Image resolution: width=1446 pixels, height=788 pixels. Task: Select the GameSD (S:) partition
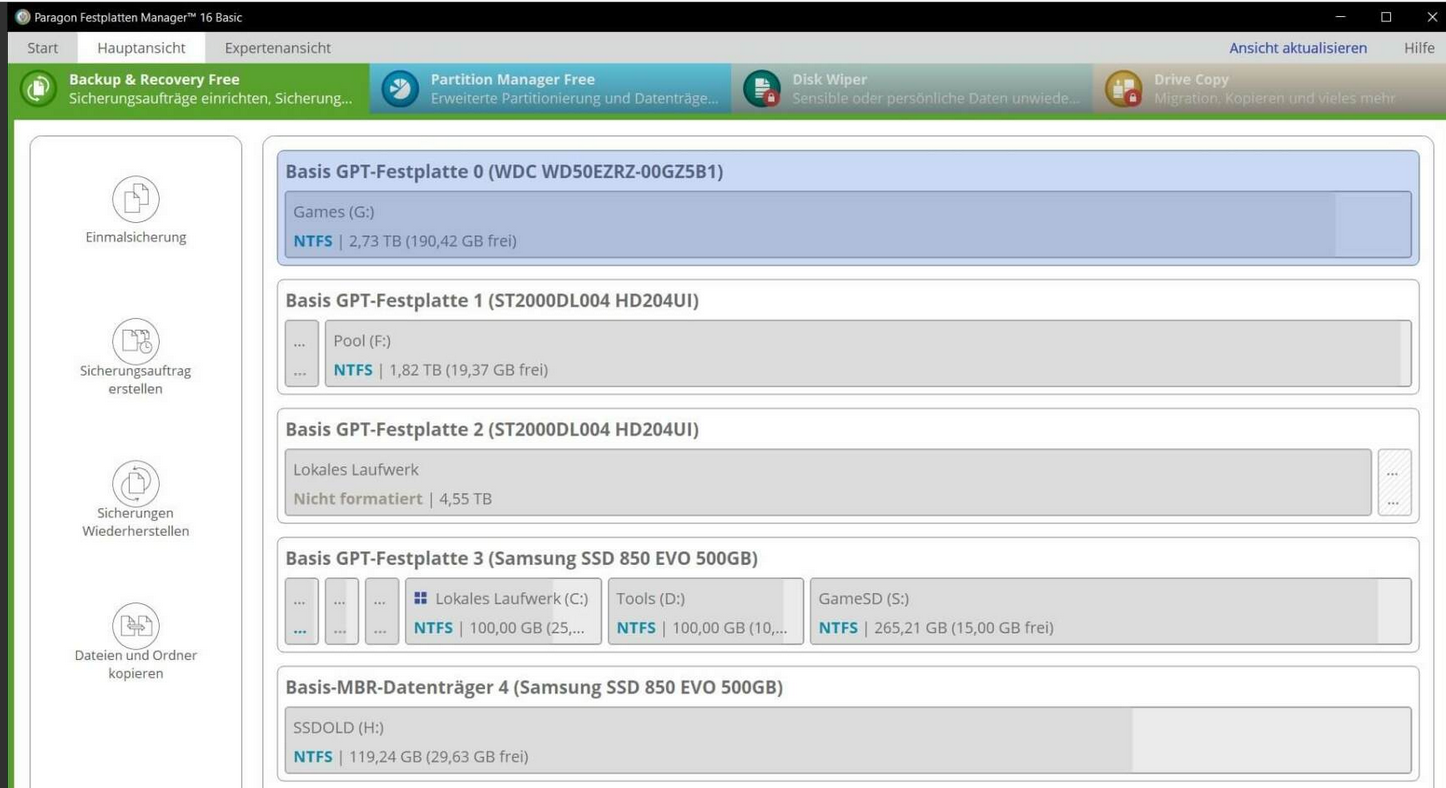[x=1111, y=612]
